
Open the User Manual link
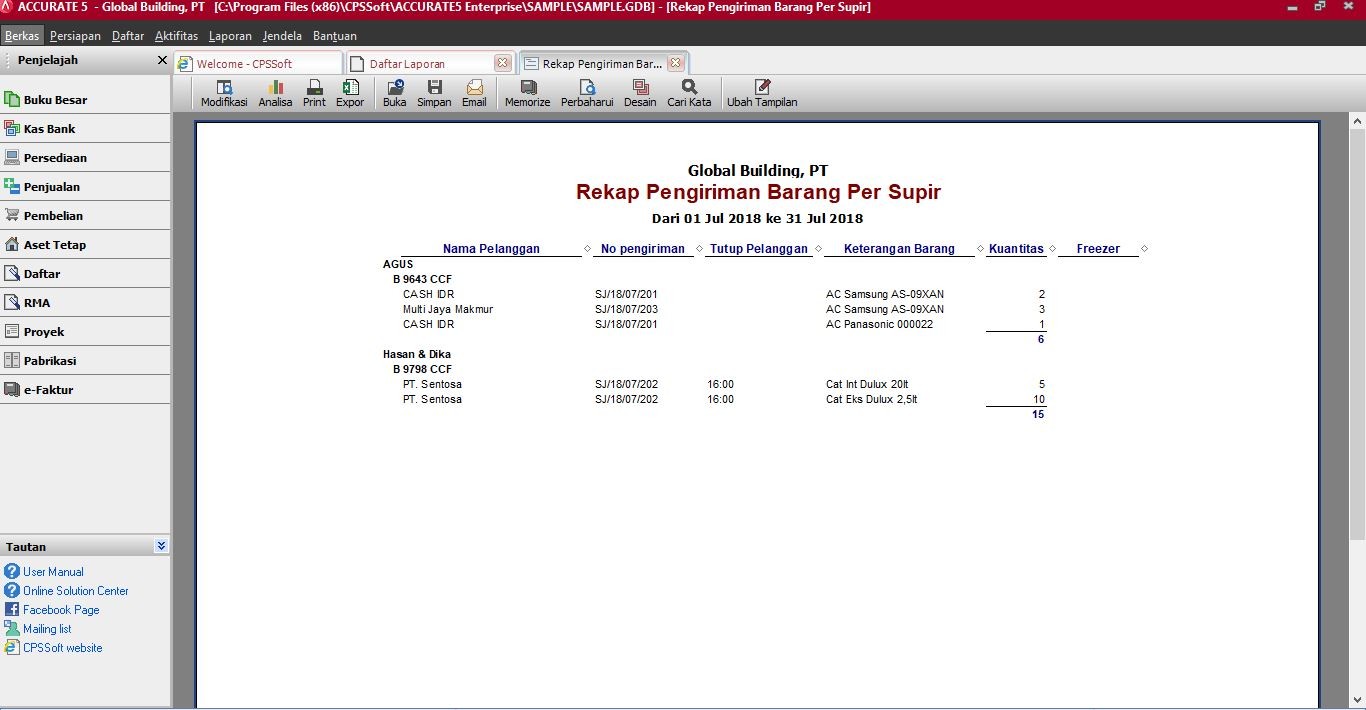(x=53, y=572)
